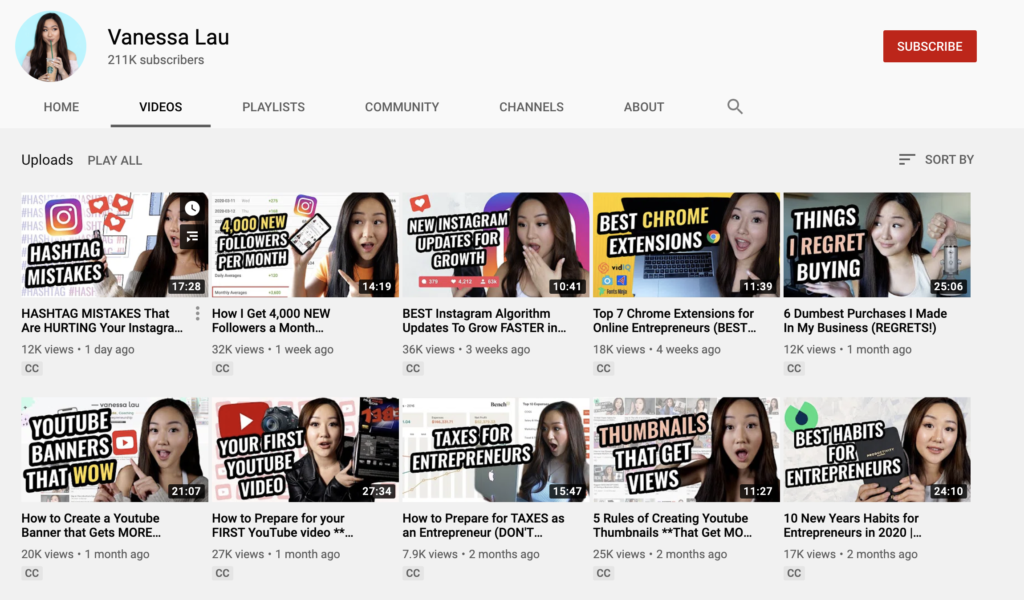Click CC badge under New Years Habits video
This screenshot has height=600, width=1024.
click(794, 573)
